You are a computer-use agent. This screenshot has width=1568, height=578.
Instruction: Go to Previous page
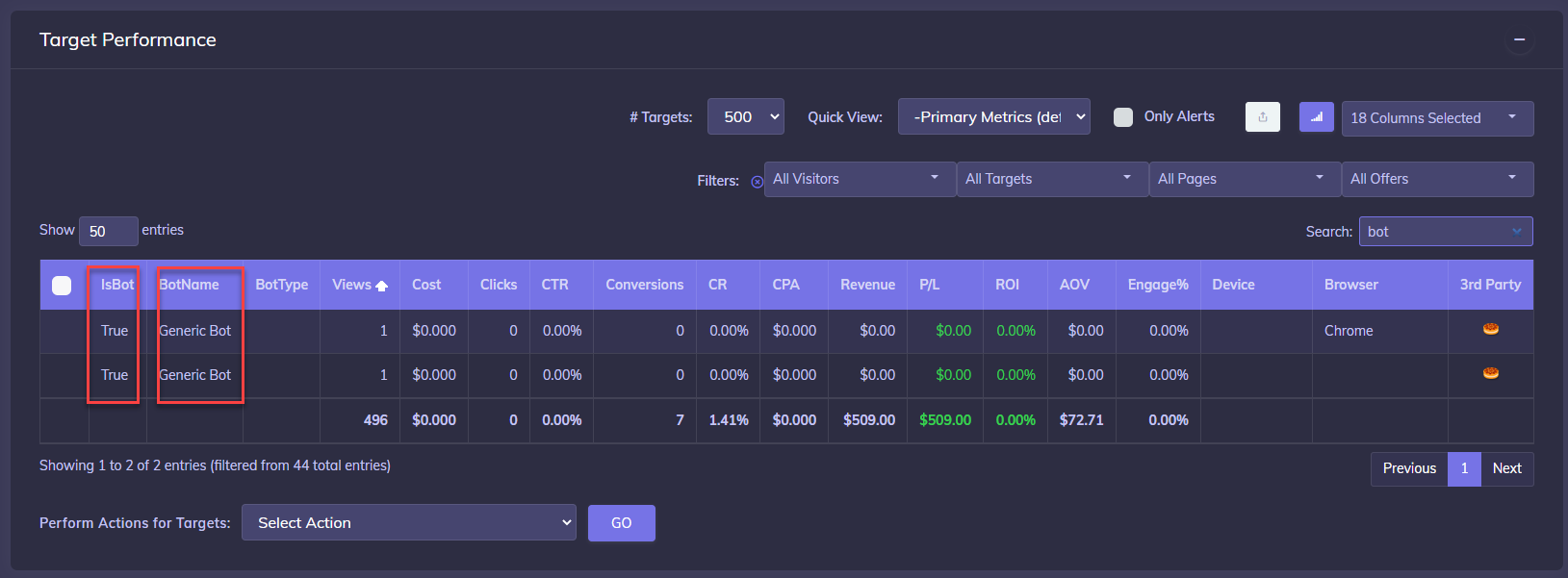tap(1409, 468)
